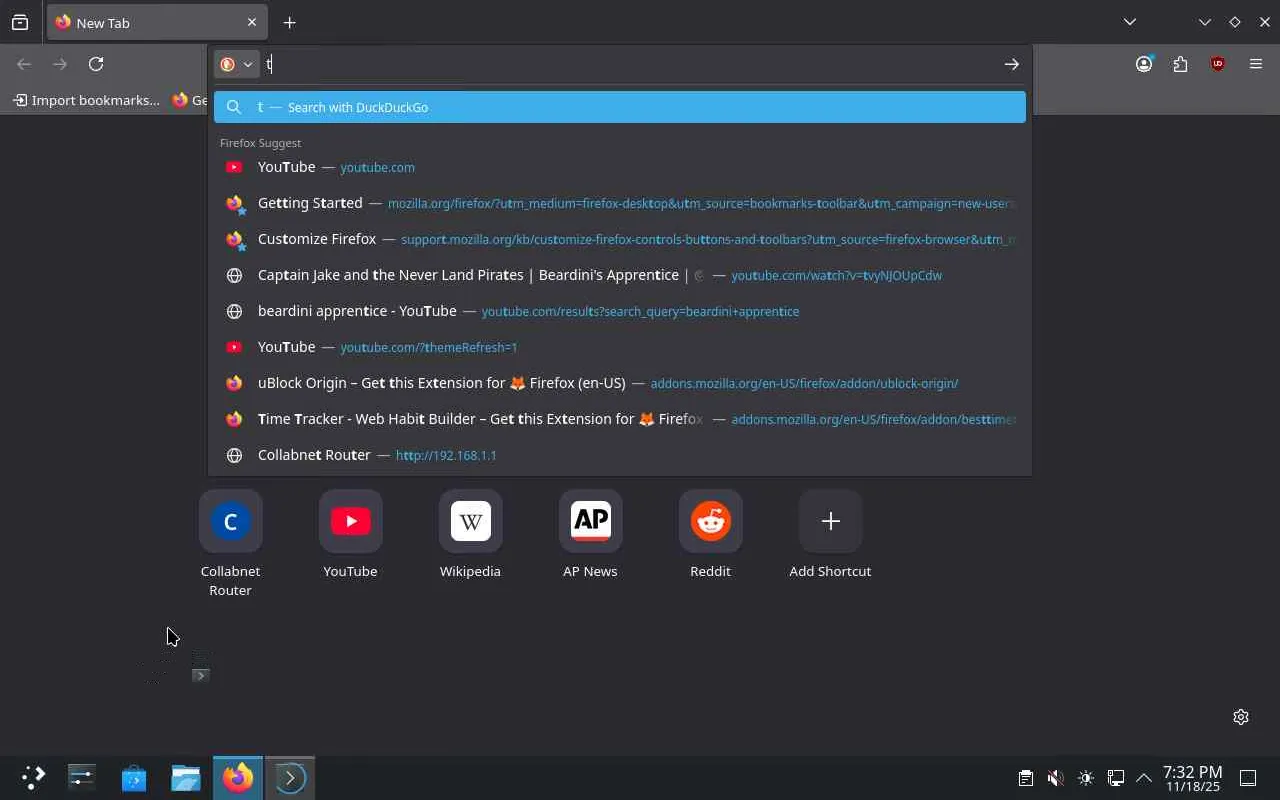This screenshot has height=800, width=1280.
Task: Launch the Discover store from the taskbar
Action: 134,778
